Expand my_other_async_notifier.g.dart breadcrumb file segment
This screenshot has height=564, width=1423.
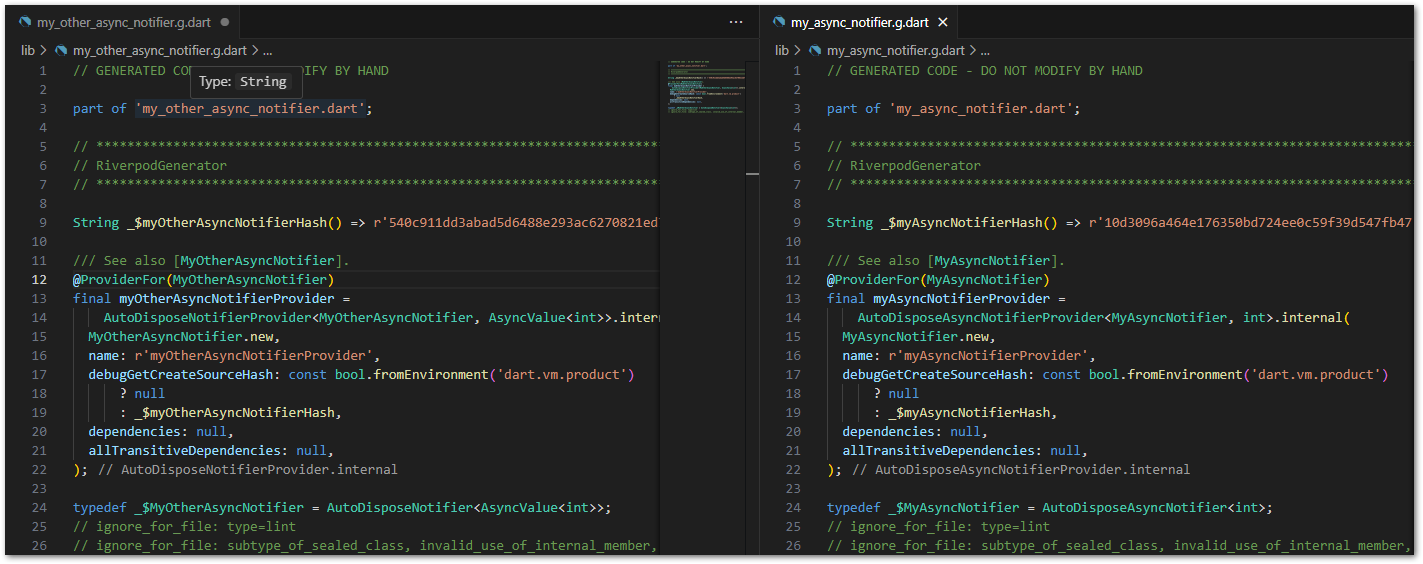(x=159, y=50)
